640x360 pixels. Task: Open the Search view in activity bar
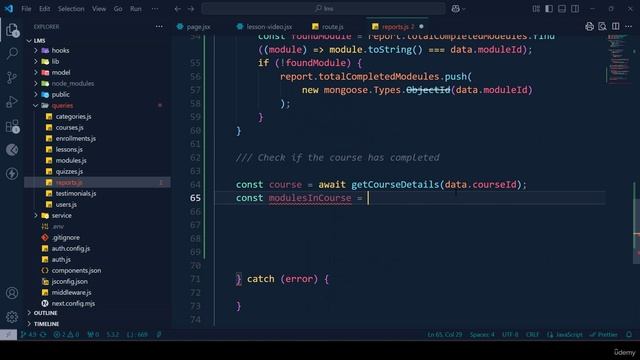(x=12, y=53)
